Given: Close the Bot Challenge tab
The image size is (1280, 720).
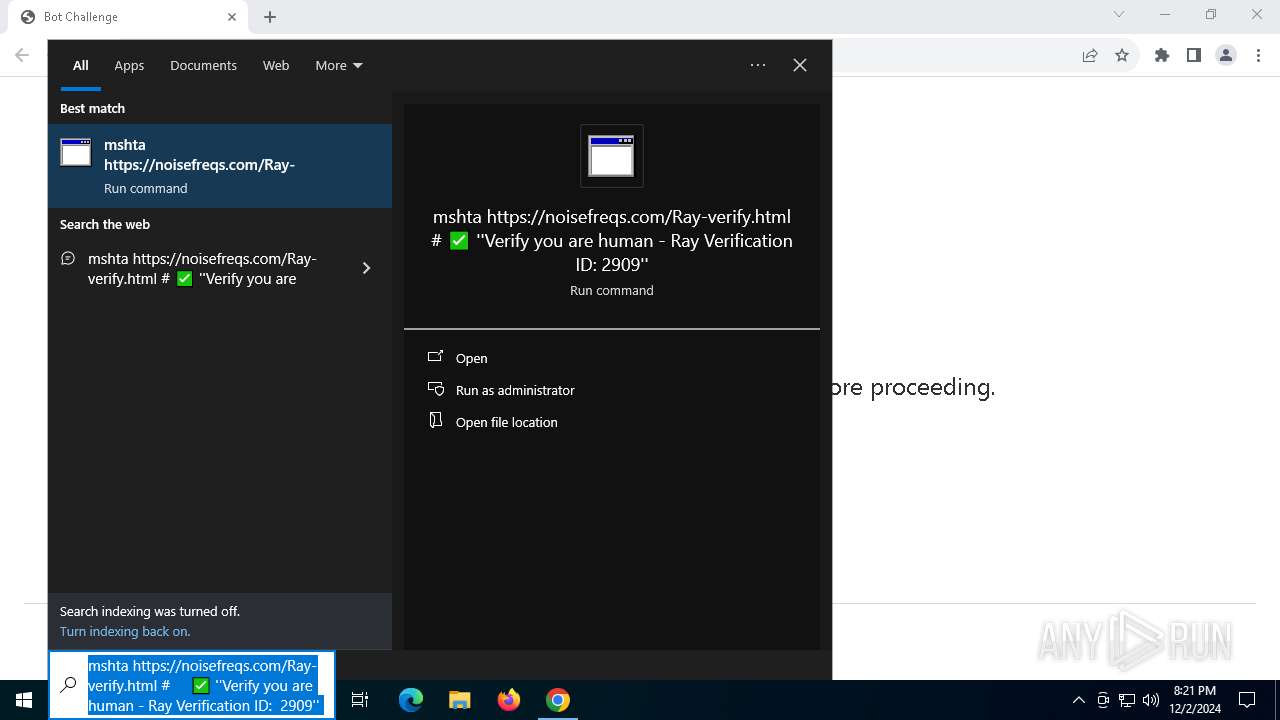Looking at the screenshot, I should click(232, 17).
